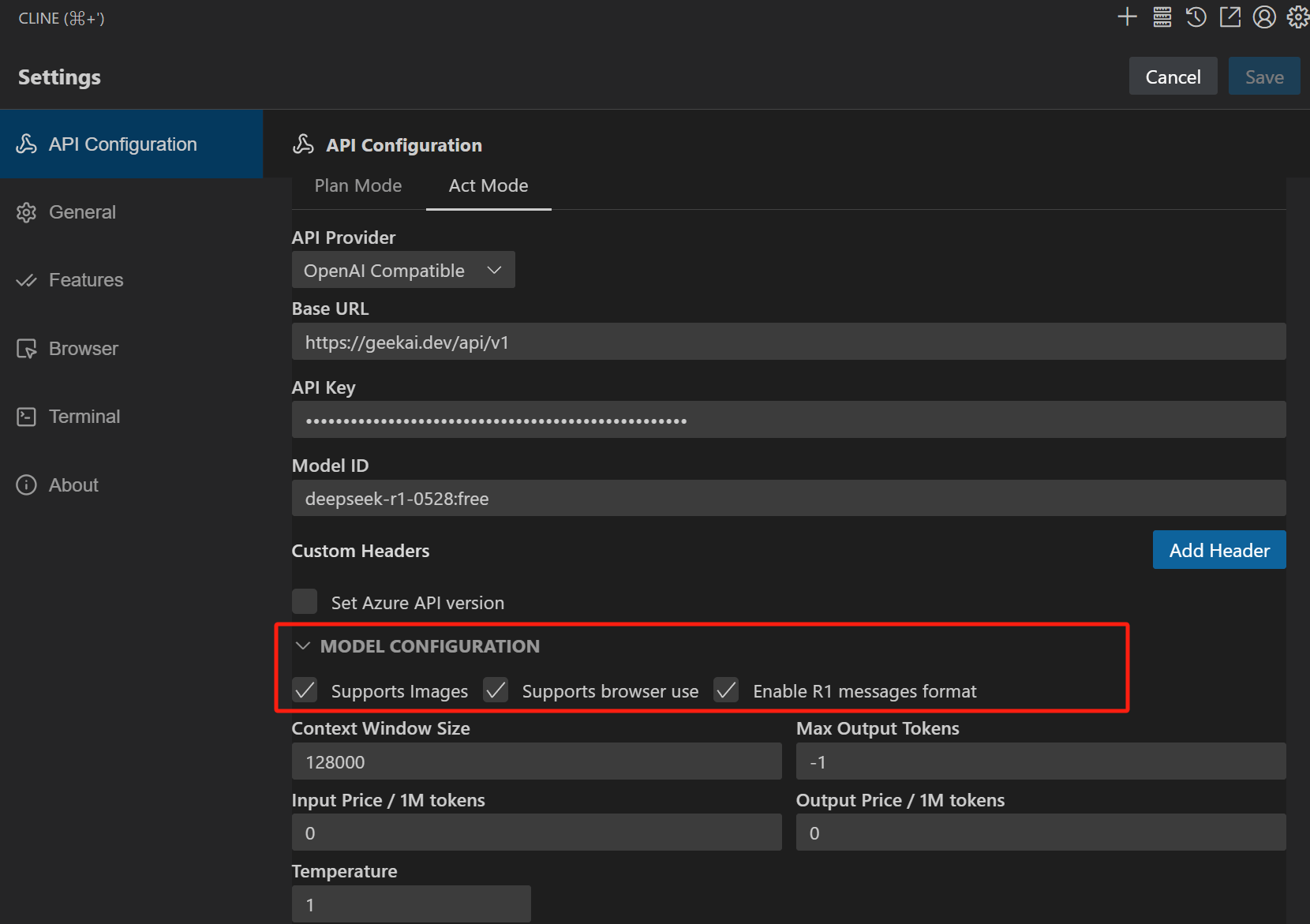Image resolution: width=1310 pixels, height=924 pixels.
Task: Open the API Configuration sidebar section
Action: (x=131, y=144)
